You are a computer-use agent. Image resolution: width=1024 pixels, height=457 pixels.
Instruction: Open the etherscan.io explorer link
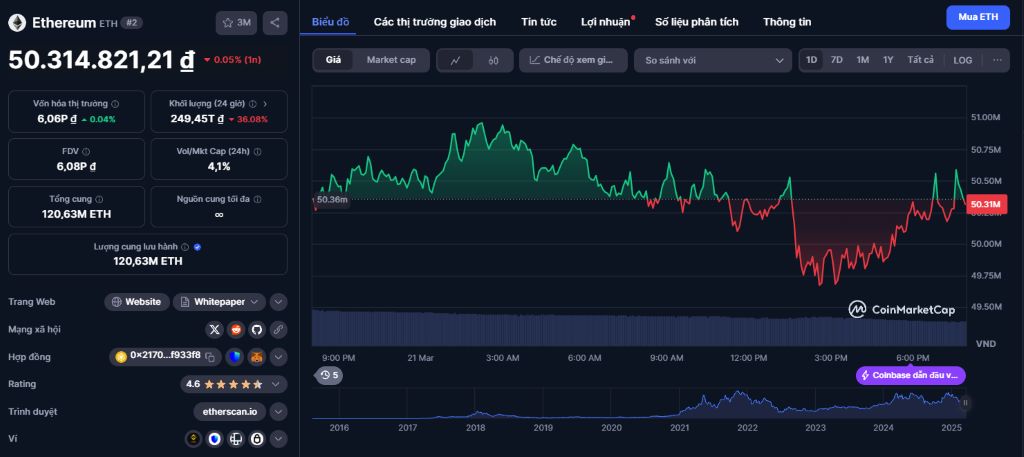coord(230,412)
